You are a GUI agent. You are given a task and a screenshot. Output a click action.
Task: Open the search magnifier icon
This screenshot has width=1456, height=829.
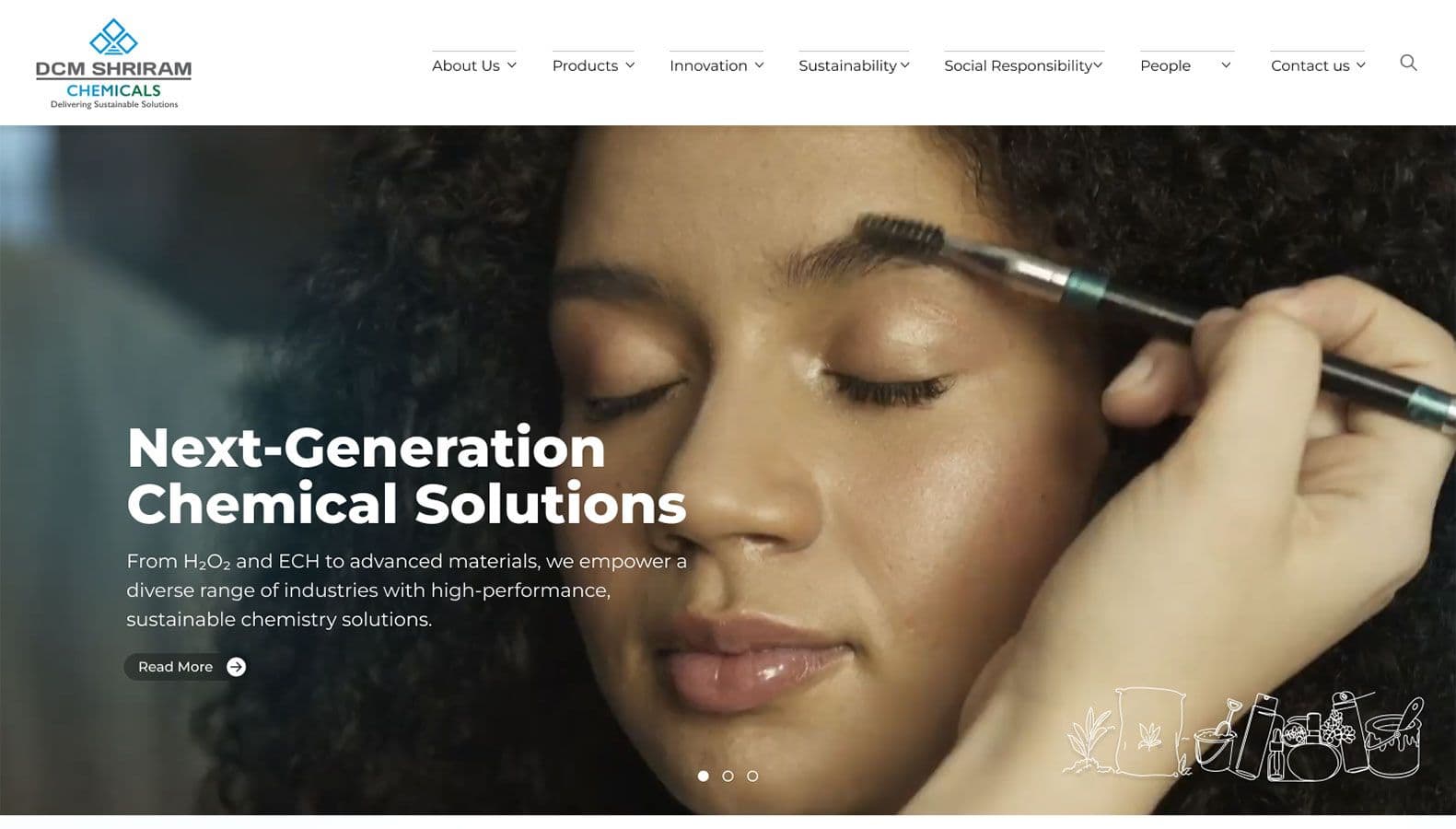pos(1408,63)
